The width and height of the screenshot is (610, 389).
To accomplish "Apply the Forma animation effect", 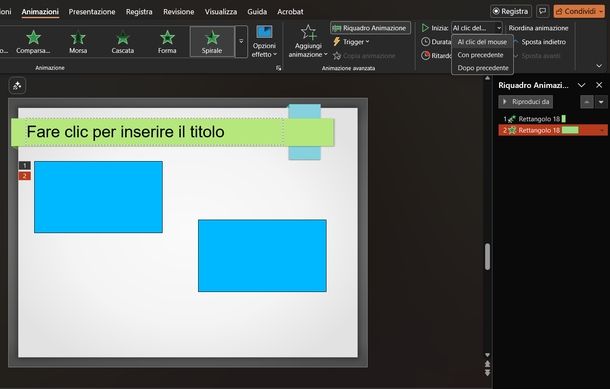I will pos(167,42).
